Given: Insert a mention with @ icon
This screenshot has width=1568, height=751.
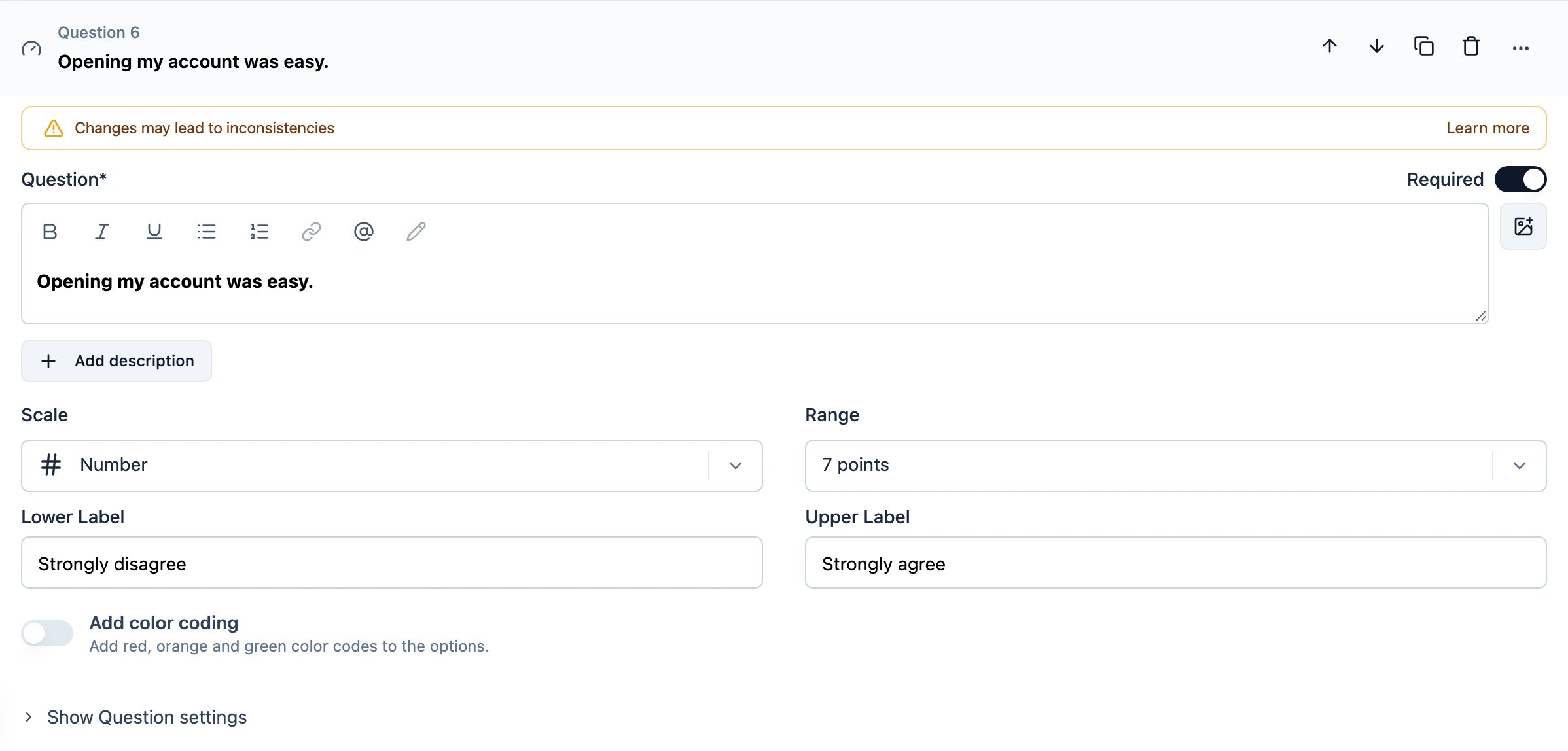Looking at the screenshot, I should pyautogui.click(x=363, y=232).
